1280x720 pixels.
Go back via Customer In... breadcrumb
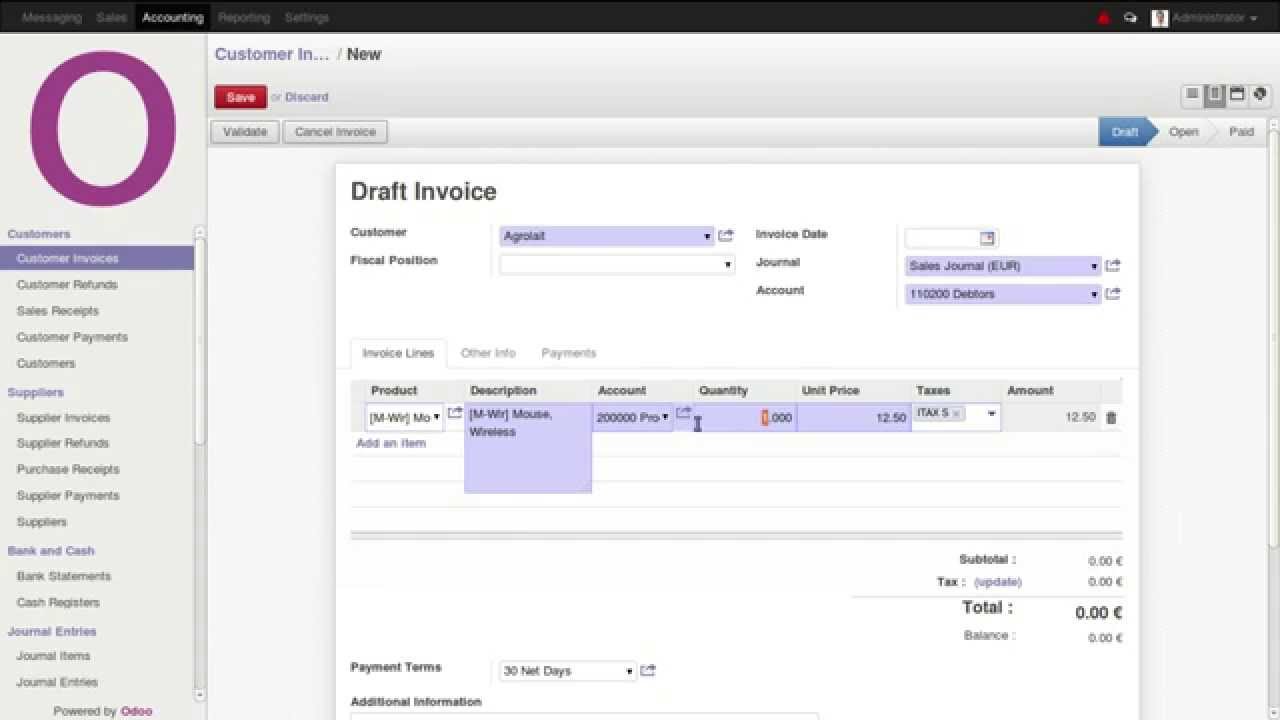[x=272, y=54]
